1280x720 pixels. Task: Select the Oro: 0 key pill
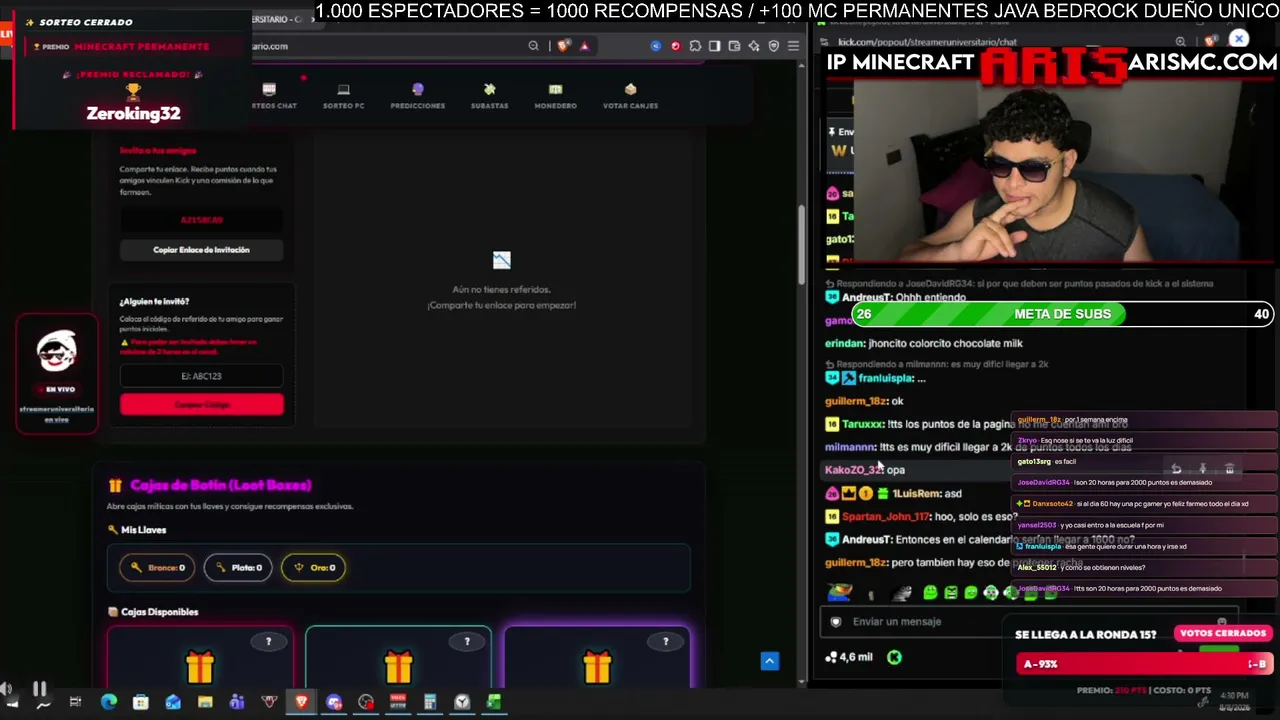click(314, 568)
